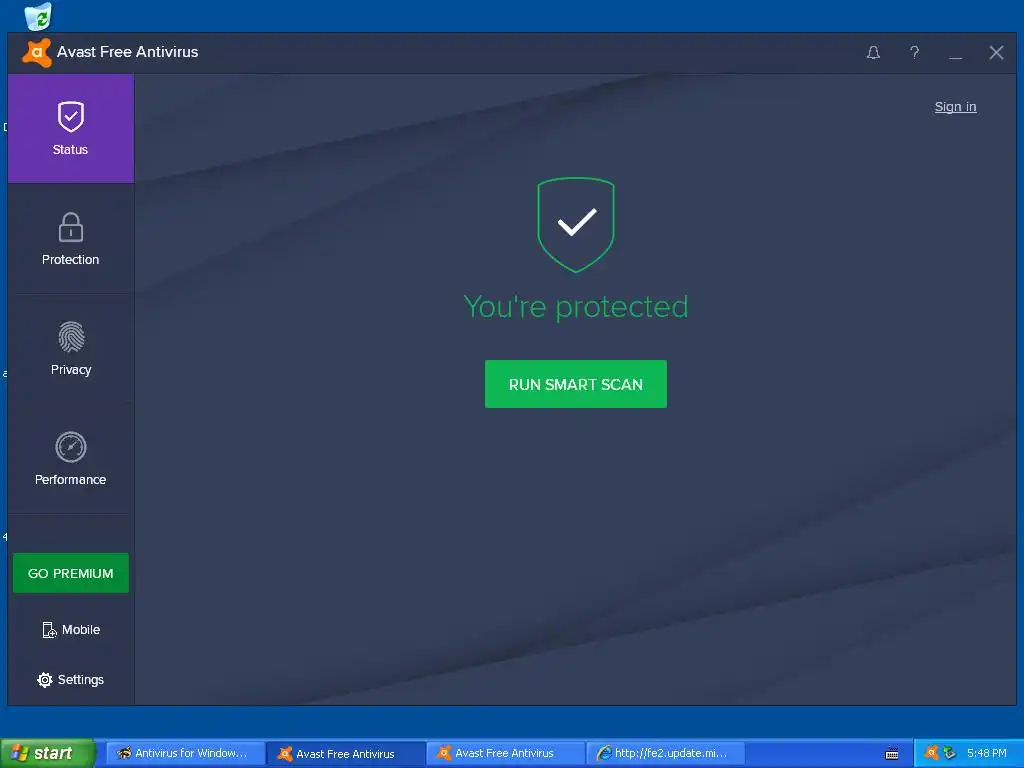Click the Avast tray icon
This screenshot has height=768, width=1024.
(932, 753)
